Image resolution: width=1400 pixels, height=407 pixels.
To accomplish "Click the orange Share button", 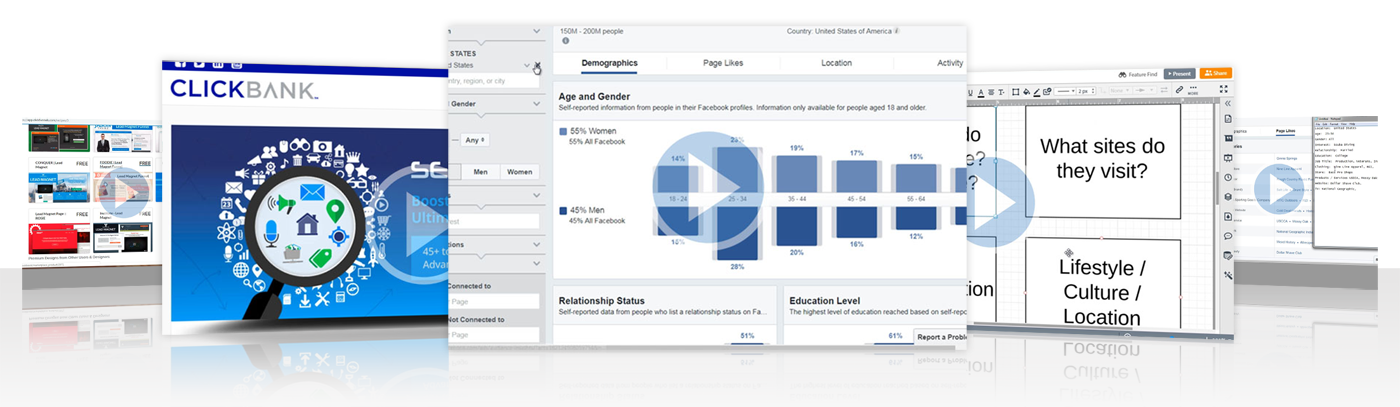I will coord(1216,73).
